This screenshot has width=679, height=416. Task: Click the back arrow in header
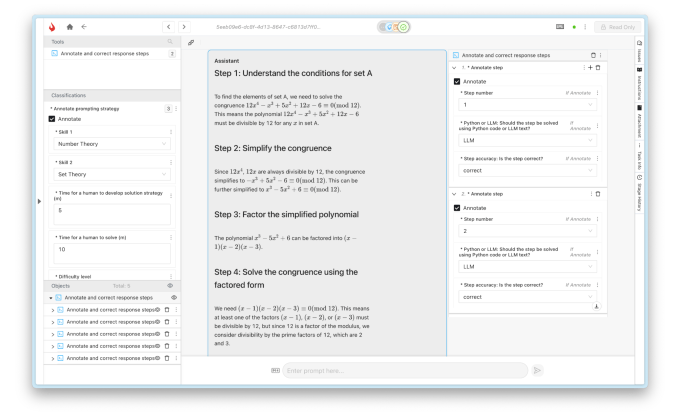84,26
